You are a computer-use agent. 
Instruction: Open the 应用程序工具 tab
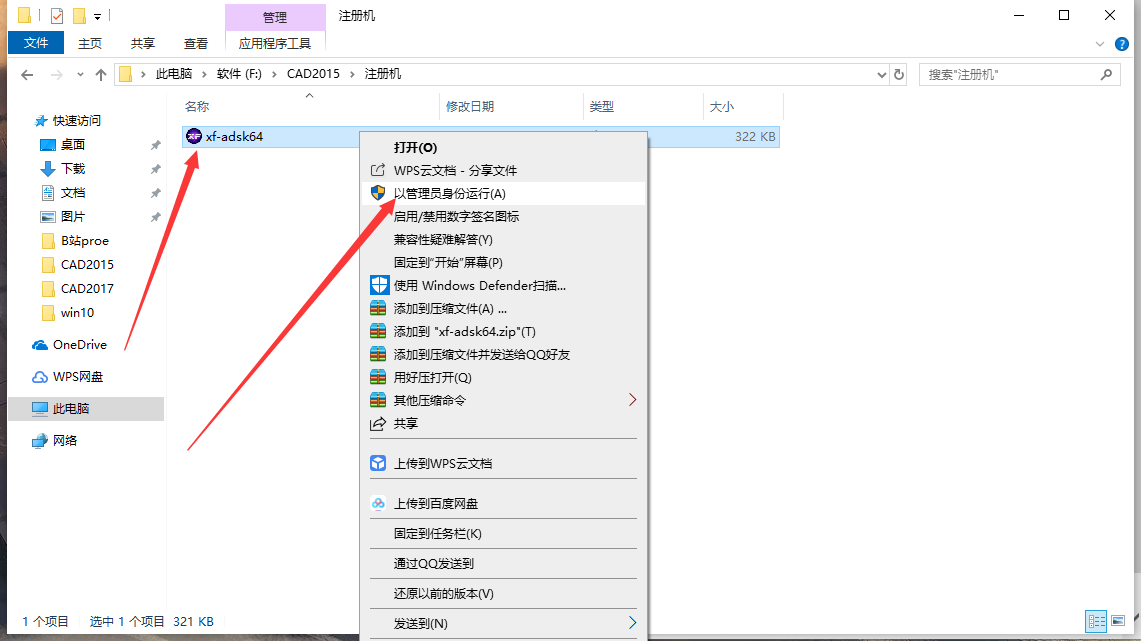[275, 44]
